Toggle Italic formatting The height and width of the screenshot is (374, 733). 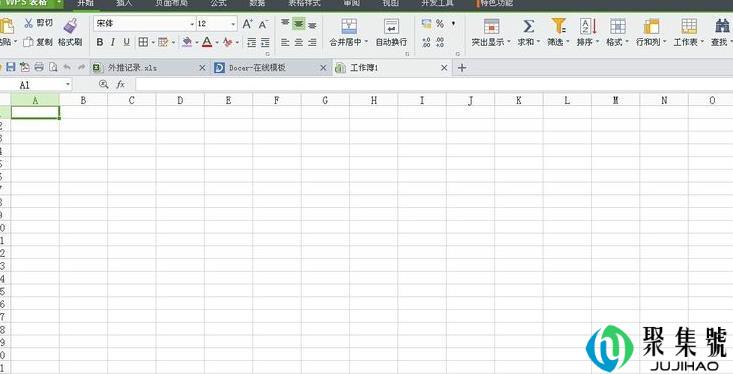(113, 43)
